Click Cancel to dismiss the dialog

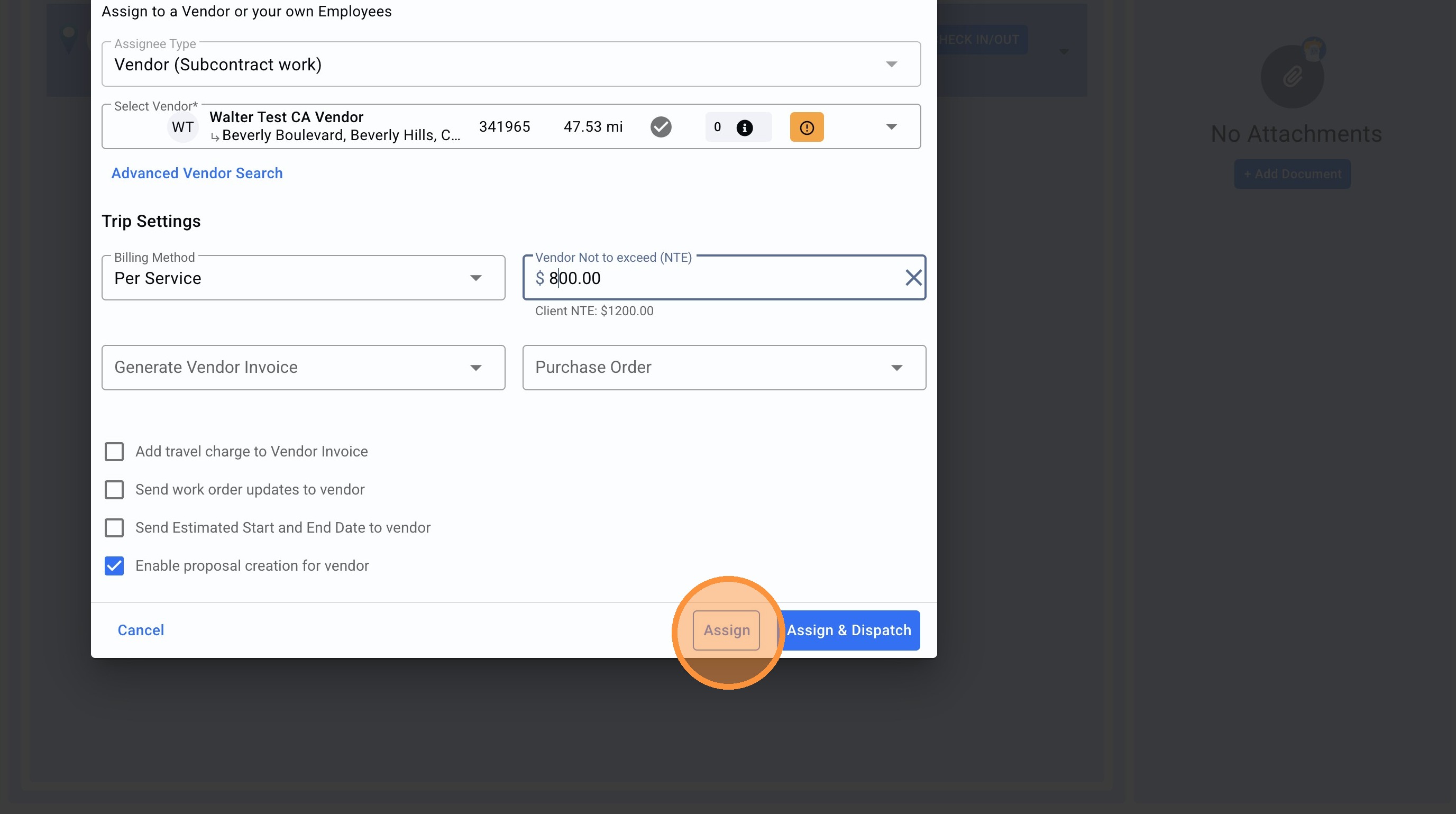tap(141, 630)
